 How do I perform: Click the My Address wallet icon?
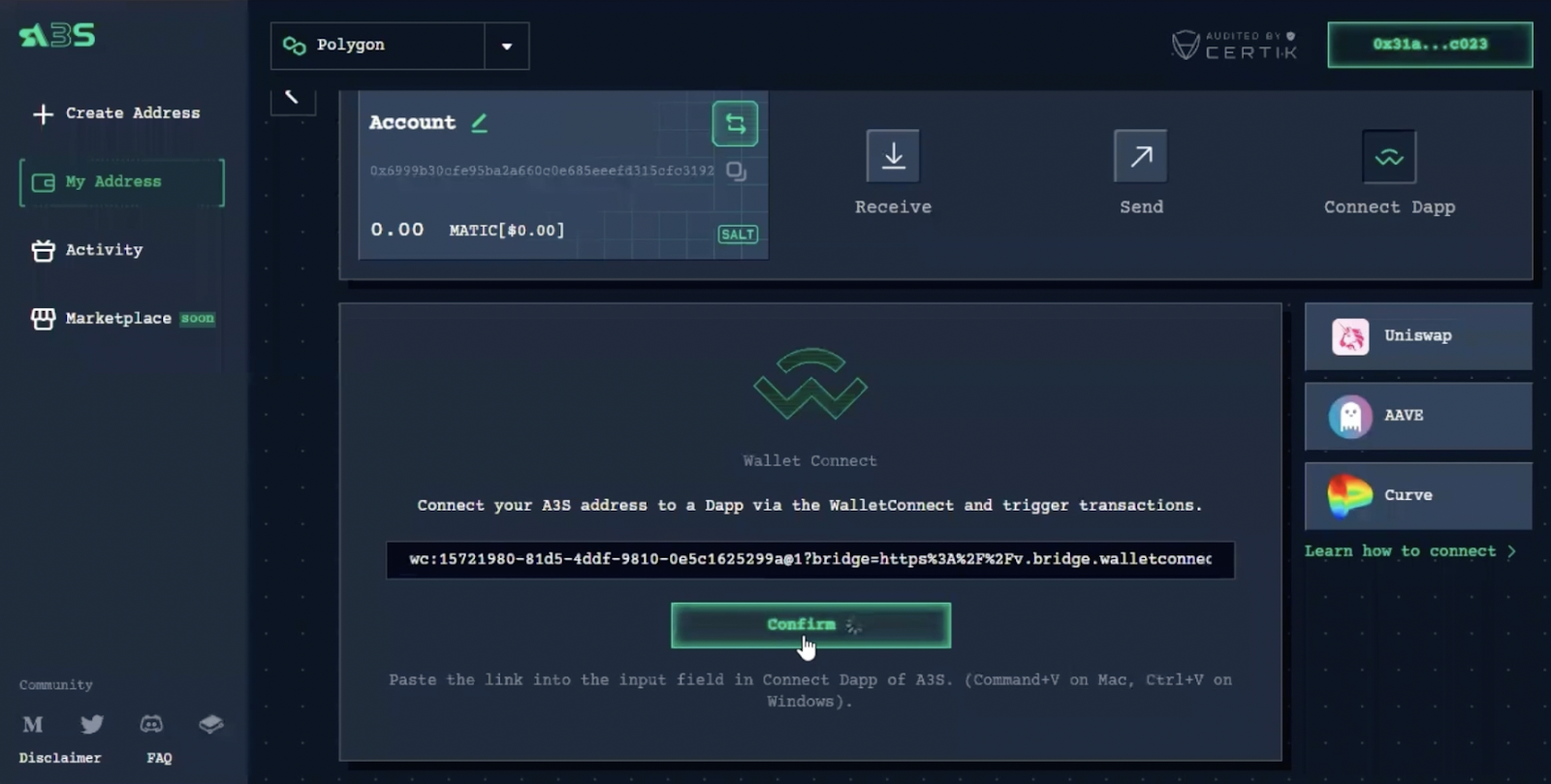(43, 183)
